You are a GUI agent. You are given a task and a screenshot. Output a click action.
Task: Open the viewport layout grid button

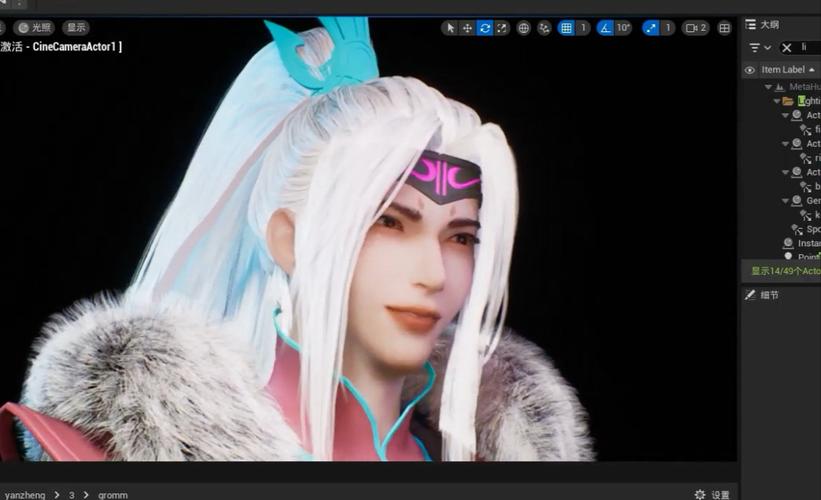[725, 28]
